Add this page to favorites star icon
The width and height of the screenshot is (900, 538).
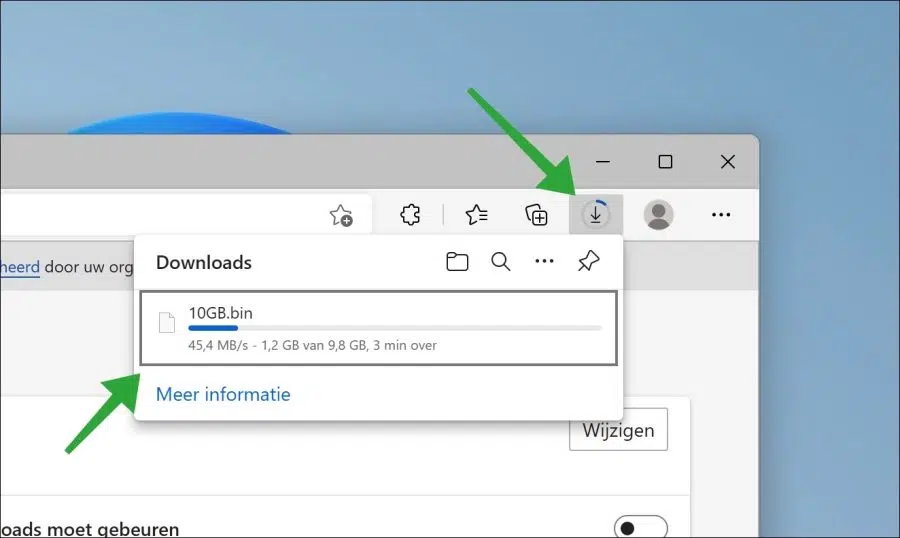tap(342, 215)
